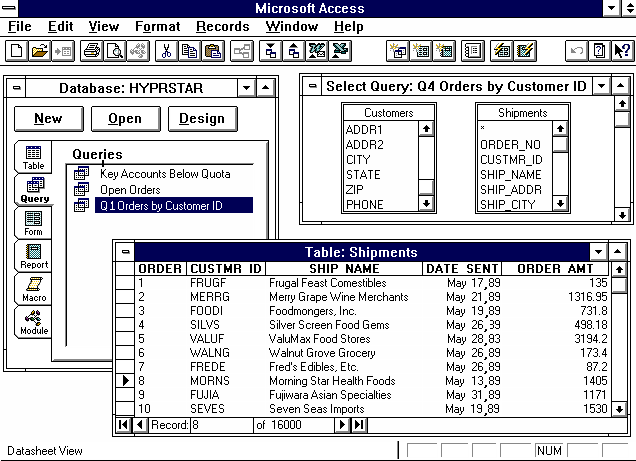Click the New Query toolbar icon
Viewport: 636px width, 461px height.
pyautogui.click(x=398, y=51)
